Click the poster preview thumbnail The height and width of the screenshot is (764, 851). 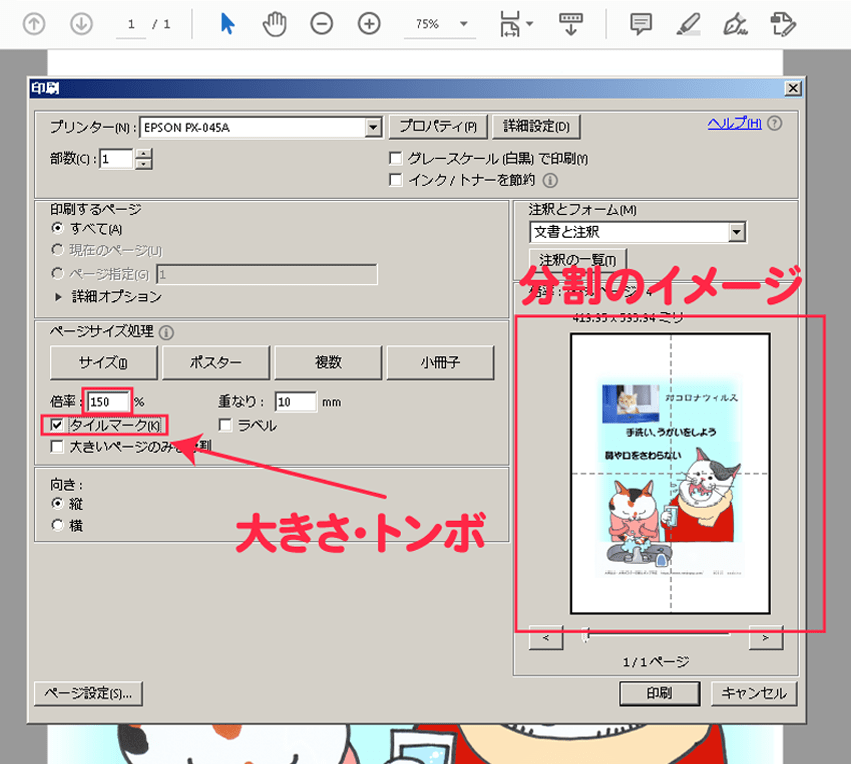click(x=670, y=473)
